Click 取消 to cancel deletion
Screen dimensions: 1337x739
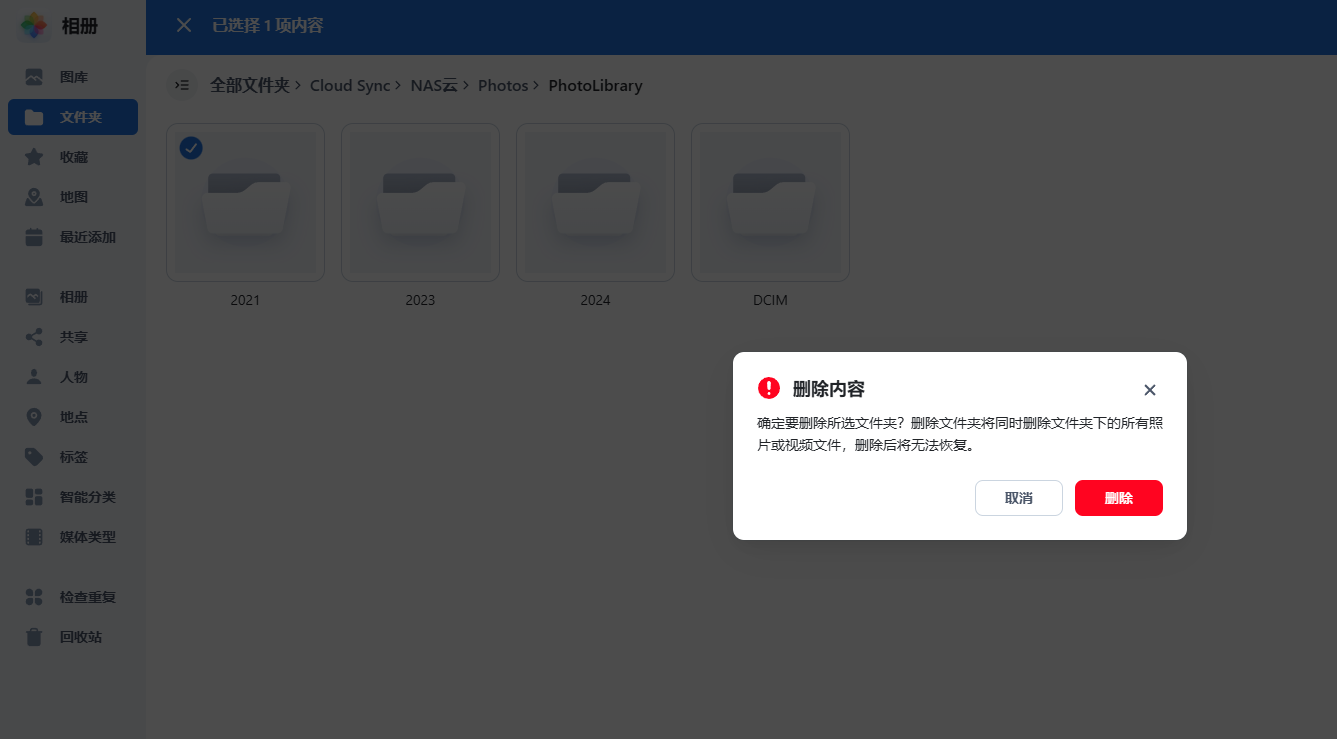point(1019,498)
